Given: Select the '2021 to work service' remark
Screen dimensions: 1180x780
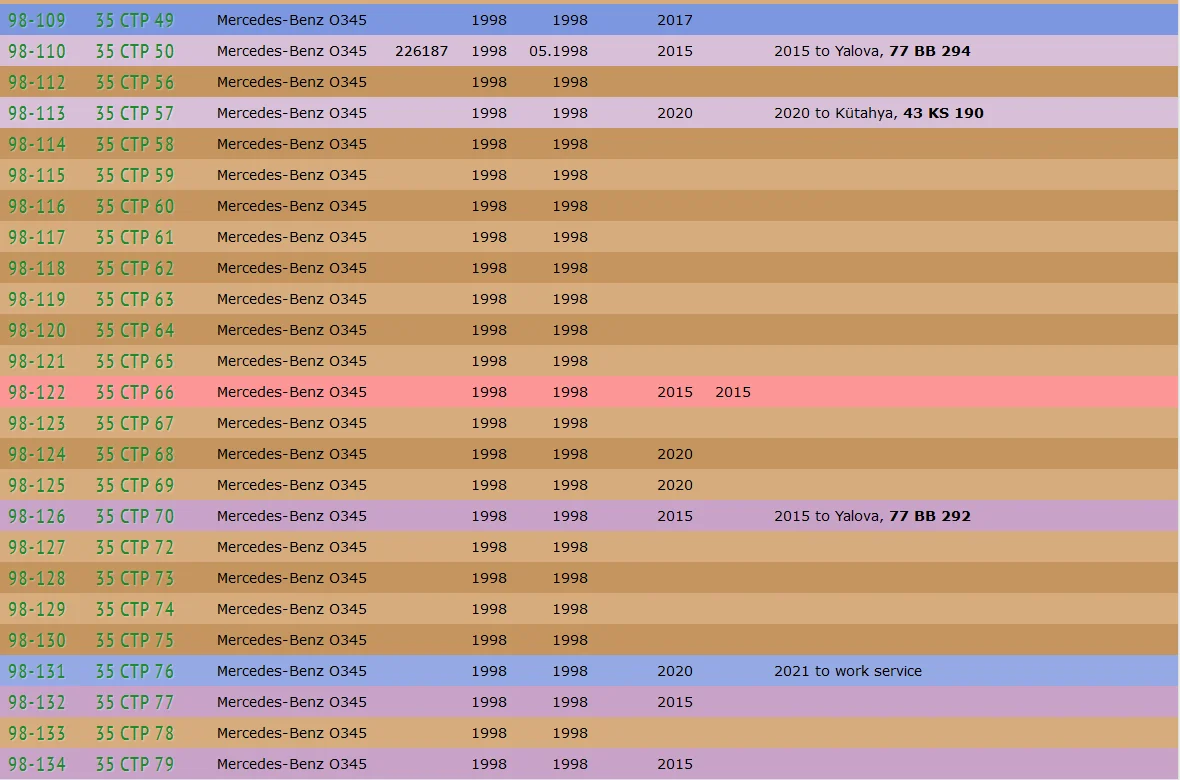Looking at the screenshot, I should (847, 671).
